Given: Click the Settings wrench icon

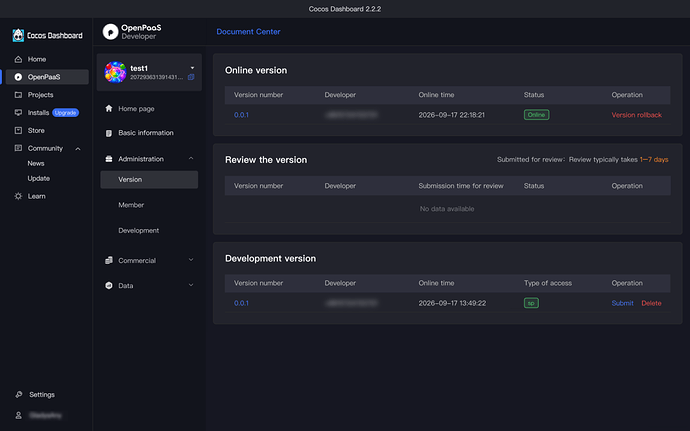Looking at the screenshot, I should click(18, 394).
